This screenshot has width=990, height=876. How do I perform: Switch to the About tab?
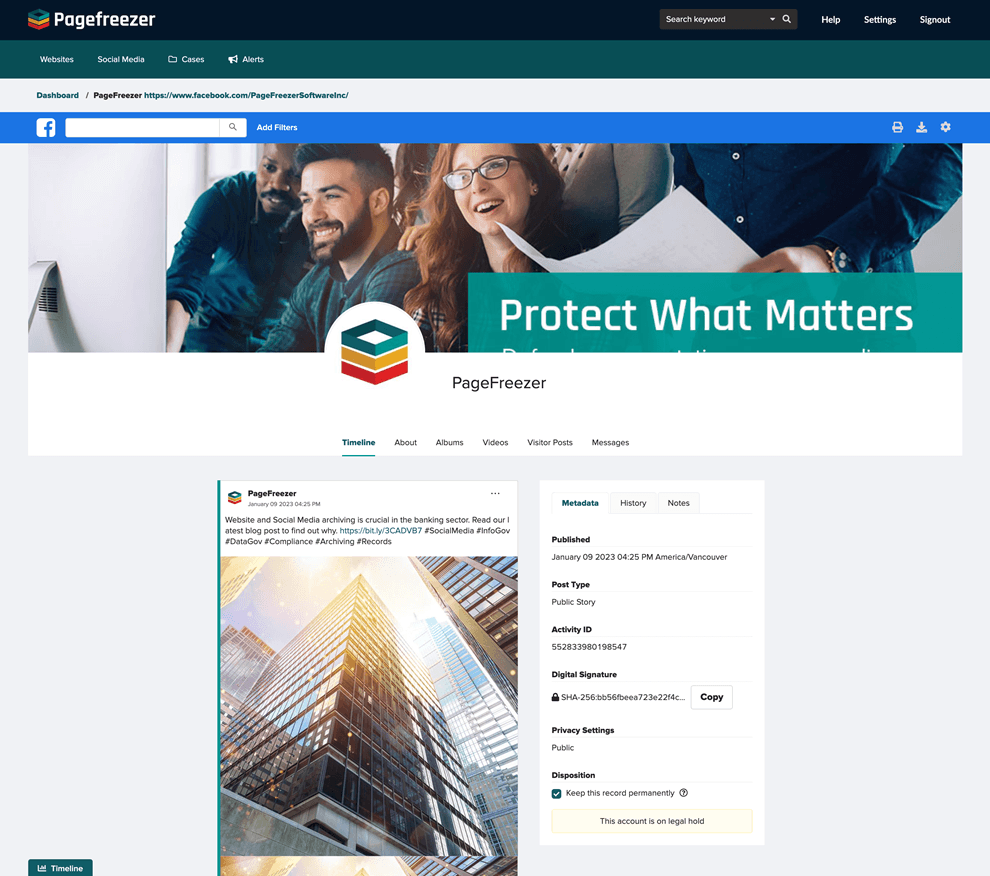[405, 443]
